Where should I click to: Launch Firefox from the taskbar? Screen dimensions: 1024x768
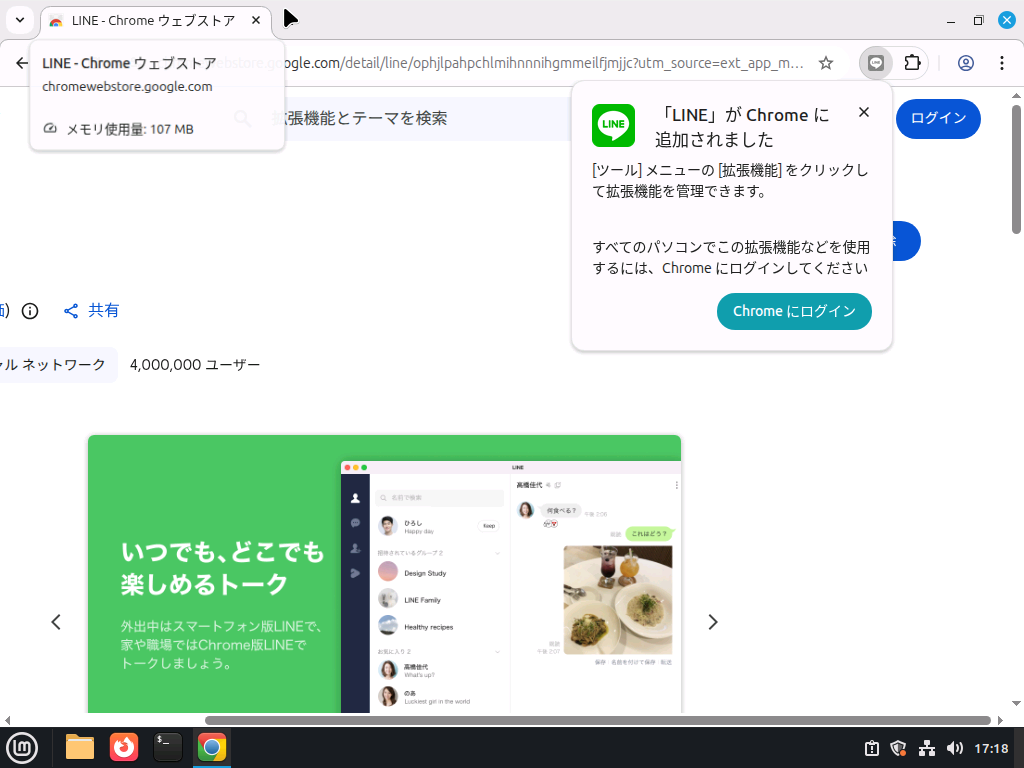tap(124, 747)
